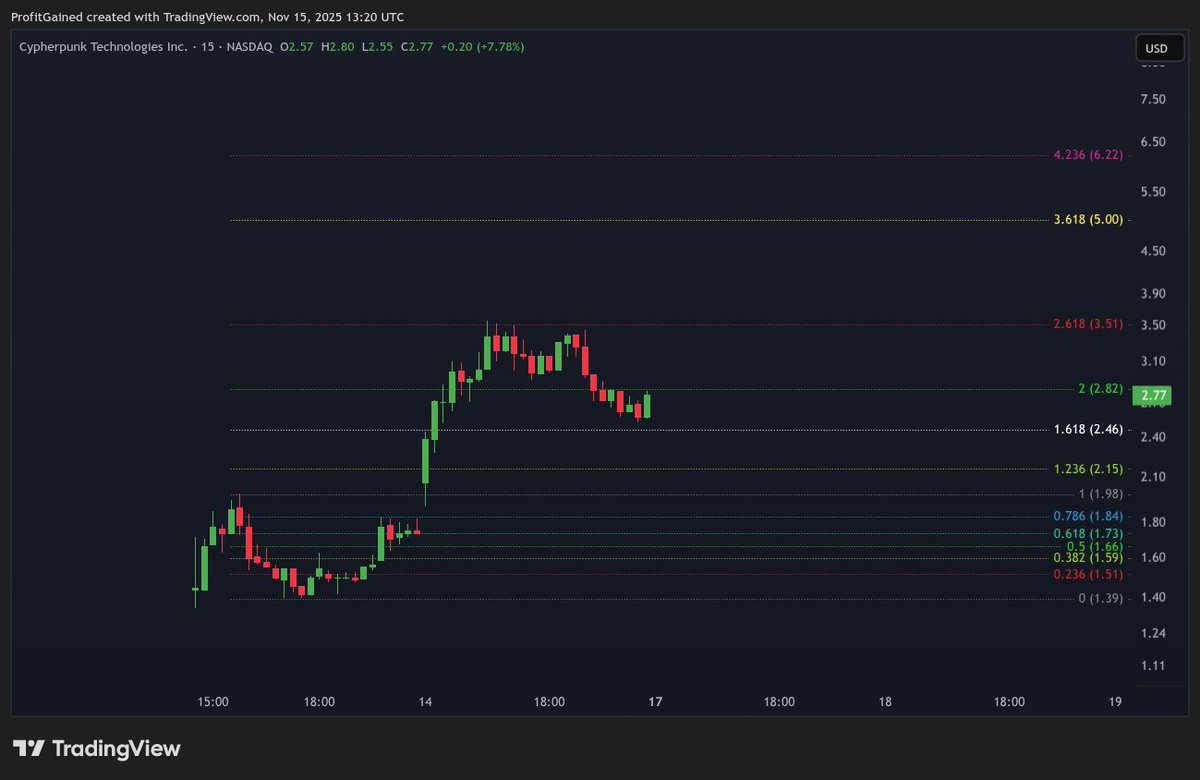The height and width of the screenshot is (780, 1200).
Task: Click the 1.11 price axis value
Action: pos(1152,666)
